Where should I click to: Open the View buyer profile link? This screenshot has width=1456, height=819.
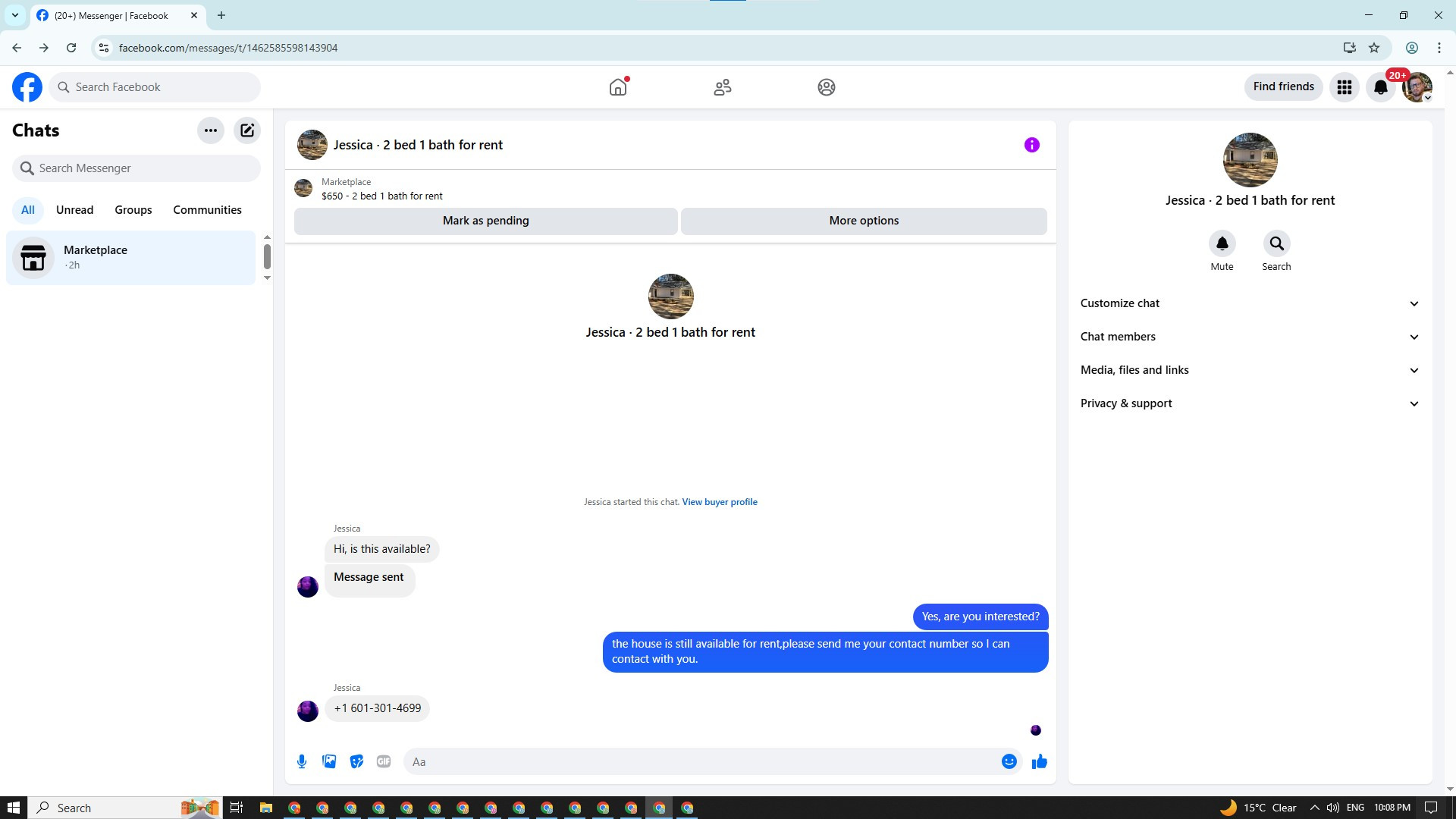(x=720, y=502)
